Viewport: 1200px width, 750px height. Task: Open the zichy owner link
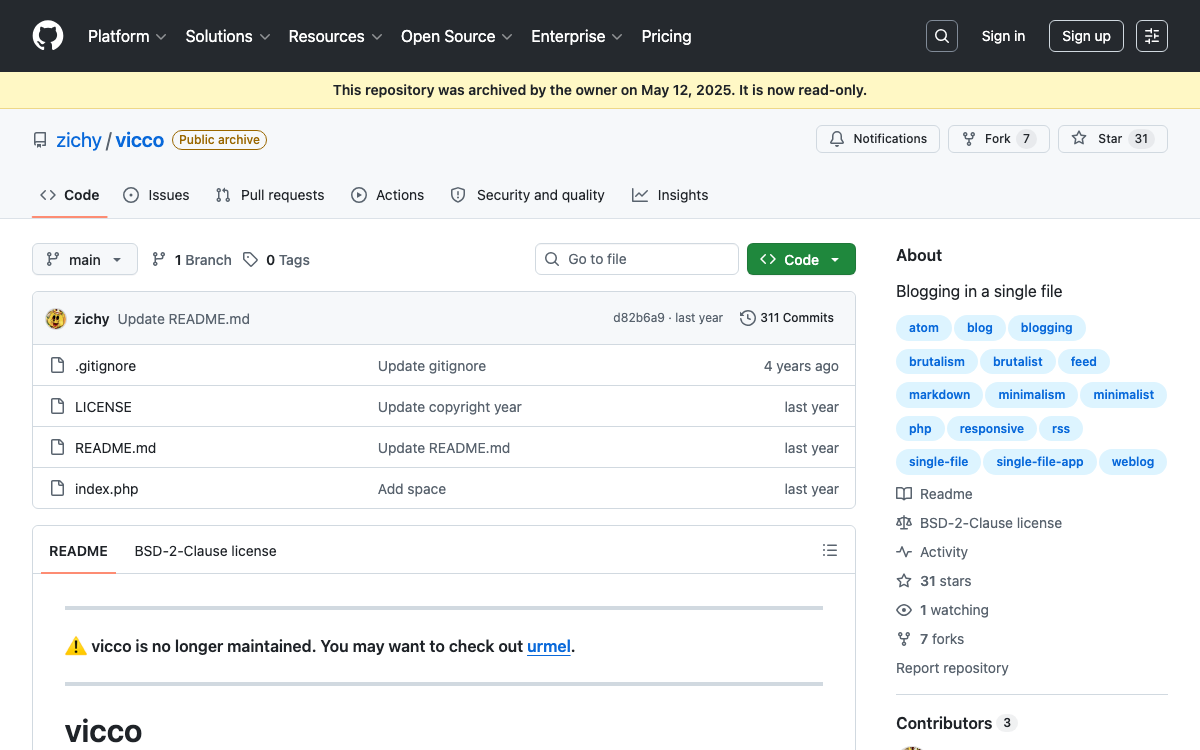(x=79, y=140)
